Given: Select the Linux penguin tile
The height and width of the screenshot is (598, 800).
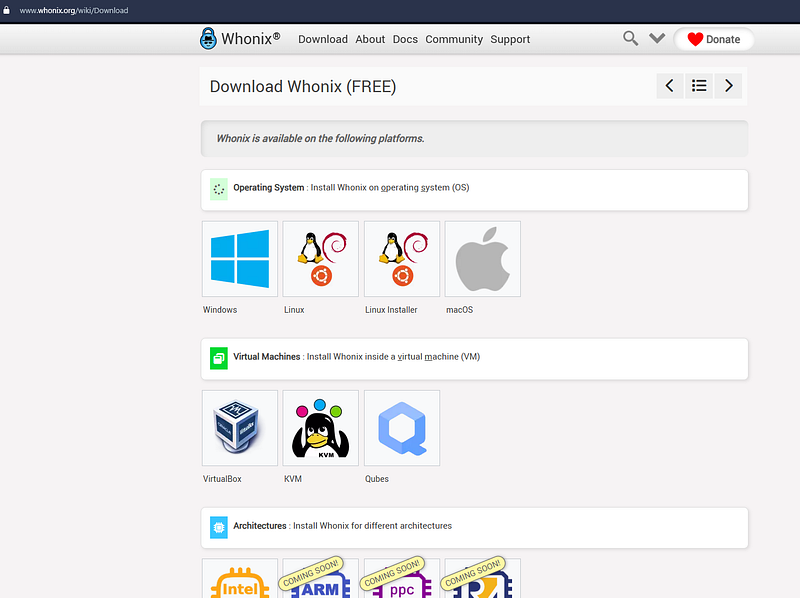Looking at the screenshot, I should pos(321,259).
